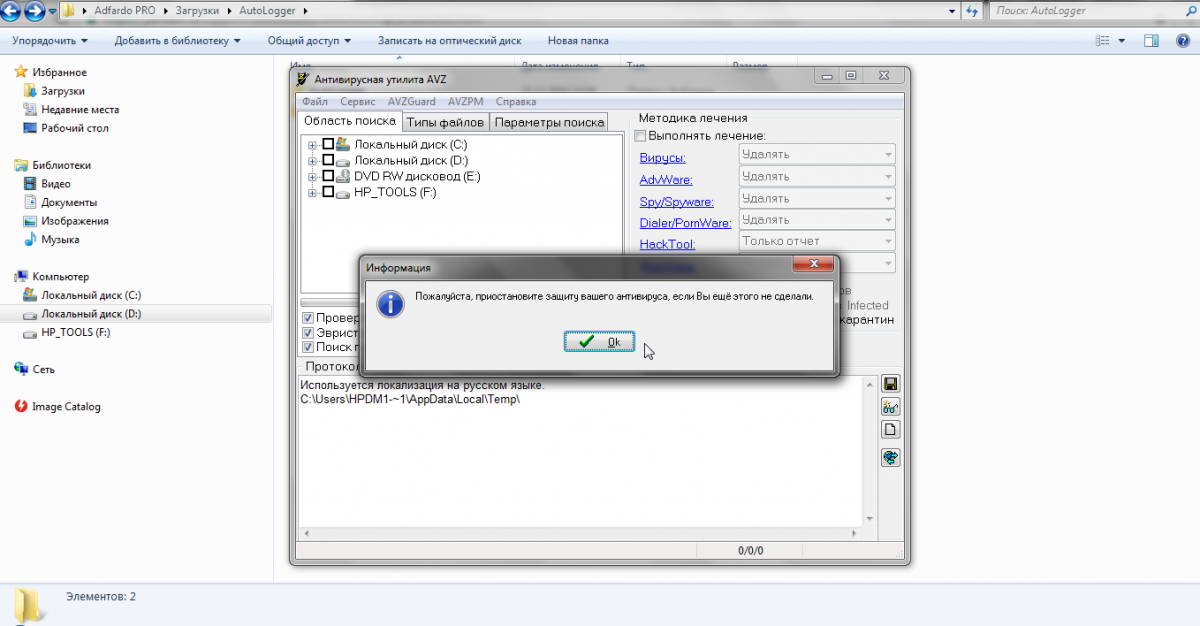This screenshot has width=1200, height=626.
Task: Click Записать на оптический диск in Explorer
Action: pyautogui.click(x=450, y=41)
